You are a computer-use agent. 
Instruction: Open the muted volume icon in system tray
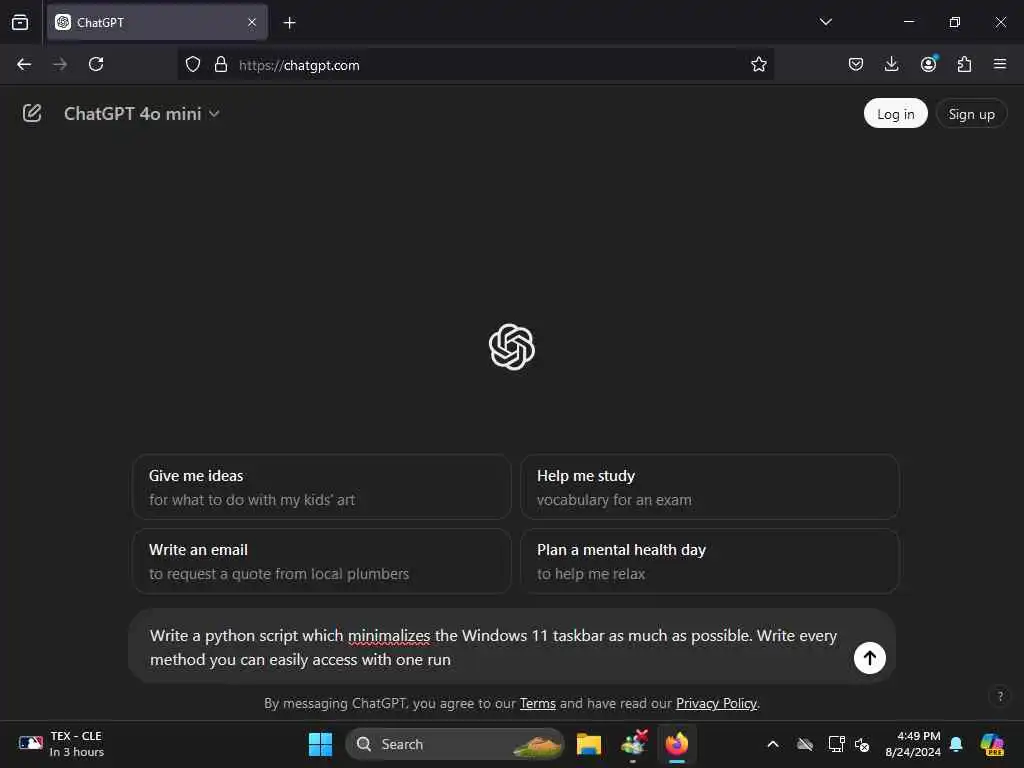click(862, 744)
